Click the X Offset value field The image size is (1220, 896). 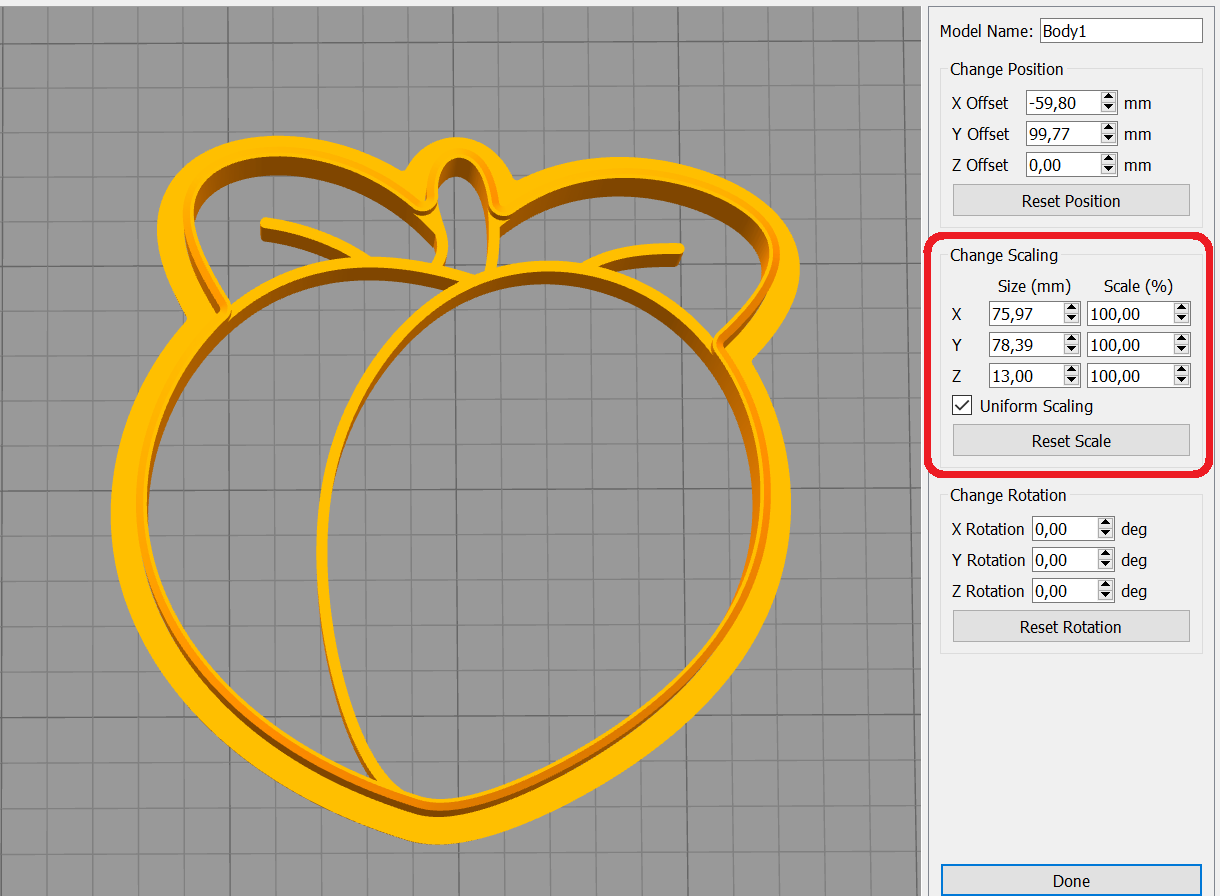tap(1063, 103)
